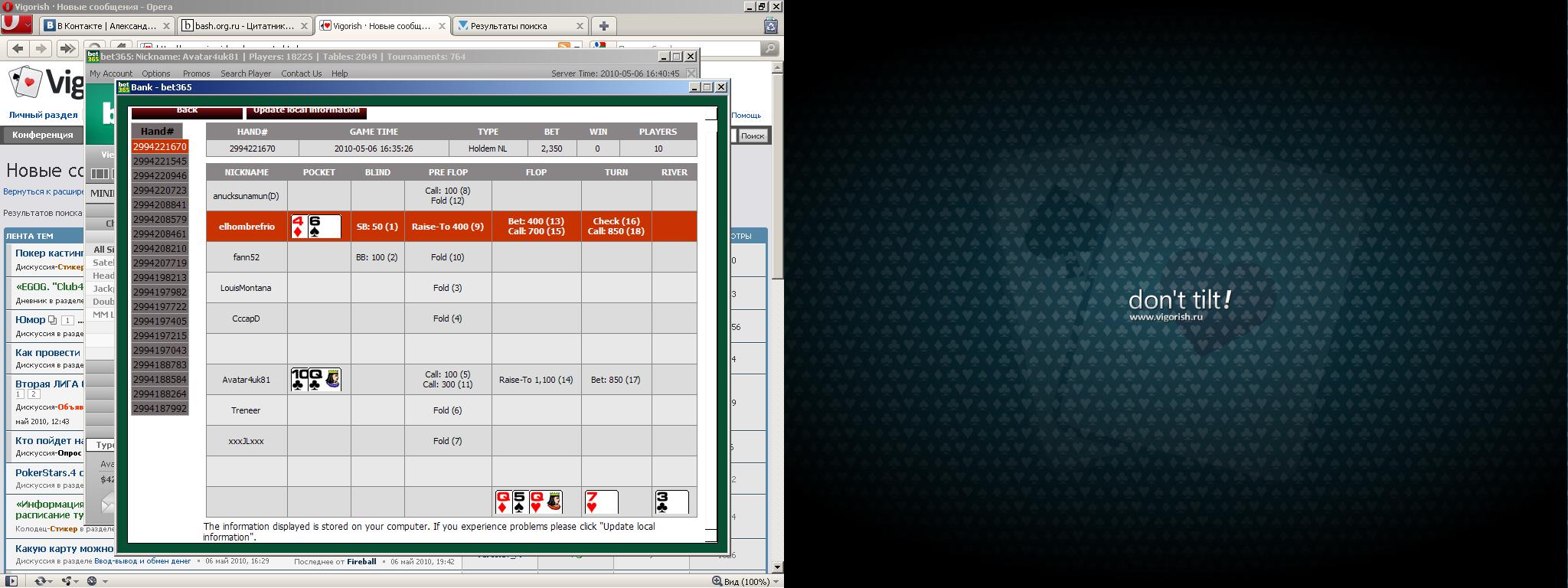Switch to the В Контакте tab
1568x588 pixels.
(x=103, y=26)
